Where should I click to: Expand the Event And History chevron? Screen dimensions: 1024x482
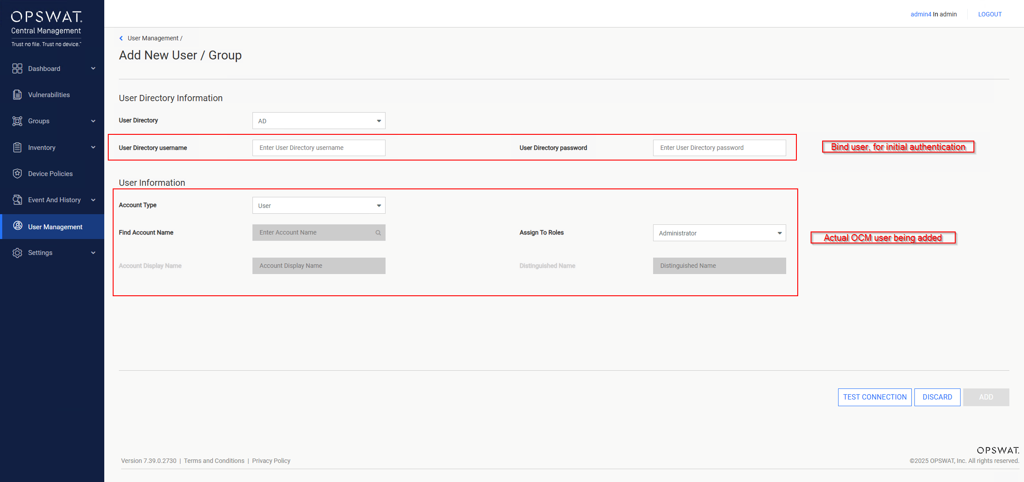pos(93,200)
